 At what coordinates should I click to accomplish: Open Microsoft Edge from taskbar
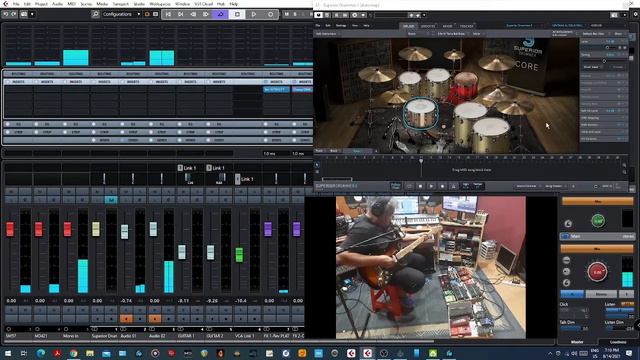click(x=41, y=353)
